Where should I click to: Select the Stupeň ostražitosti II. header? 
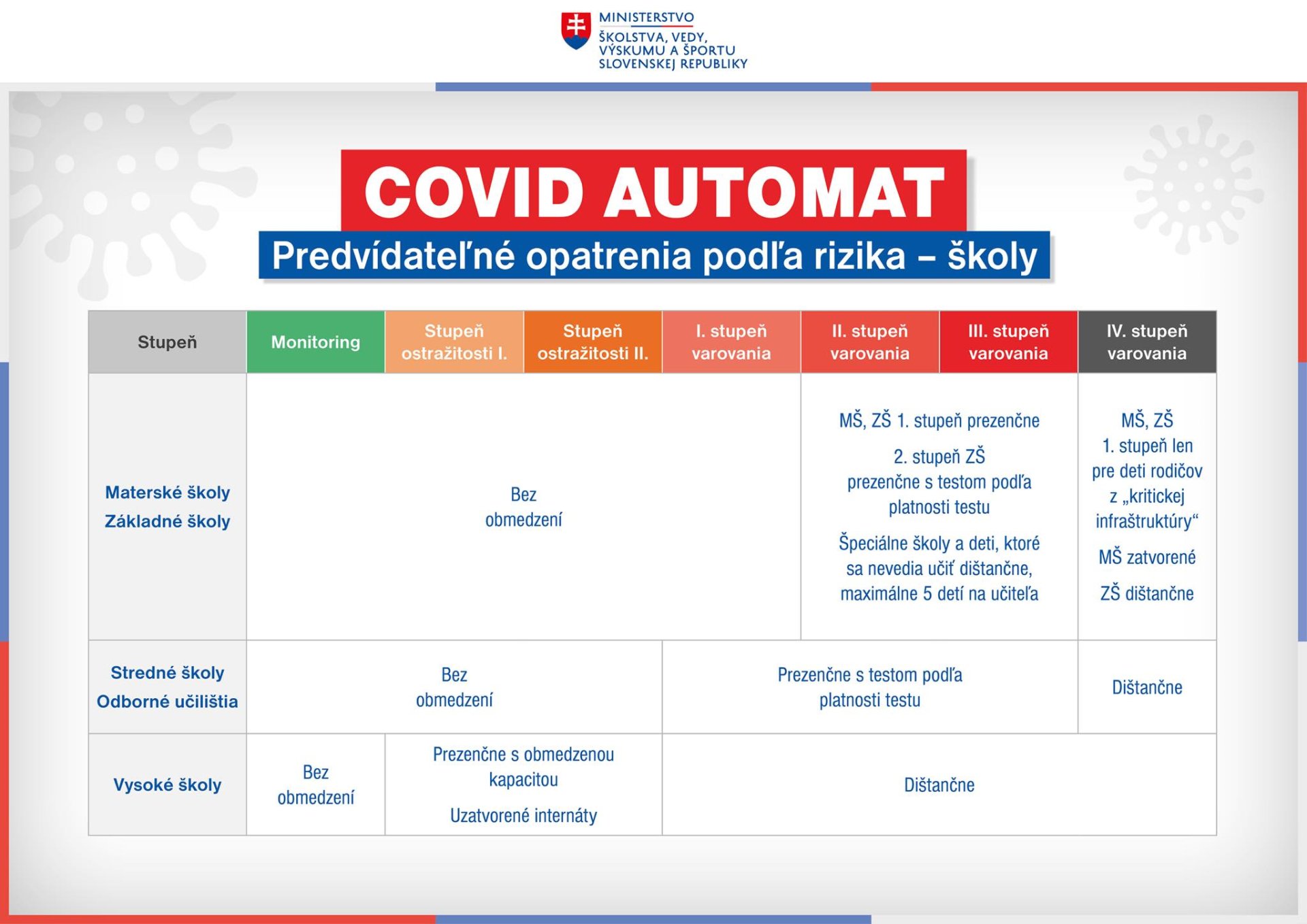[x=592, y=342]
